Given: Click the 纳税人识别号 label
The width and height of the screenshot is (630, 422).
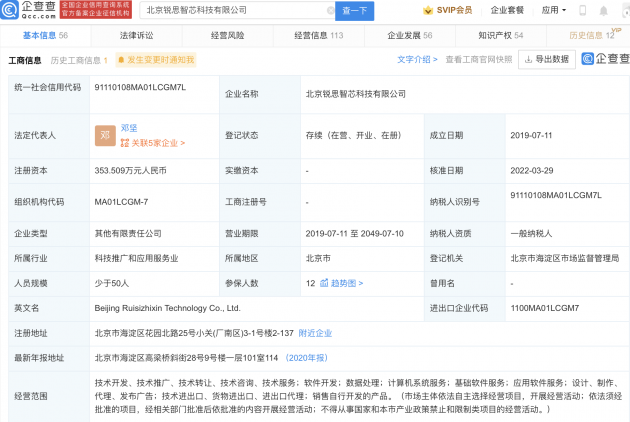Looking at the screenshot, I should click(x=454, y=202).
